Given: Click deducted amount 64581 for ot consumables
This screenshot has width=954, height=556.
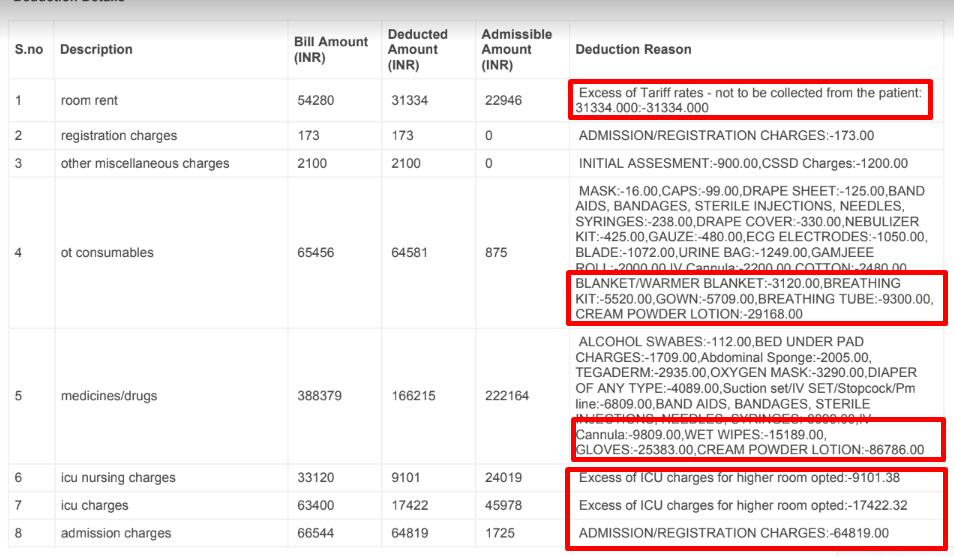Looking at the screenshot, I should [409, 252].
